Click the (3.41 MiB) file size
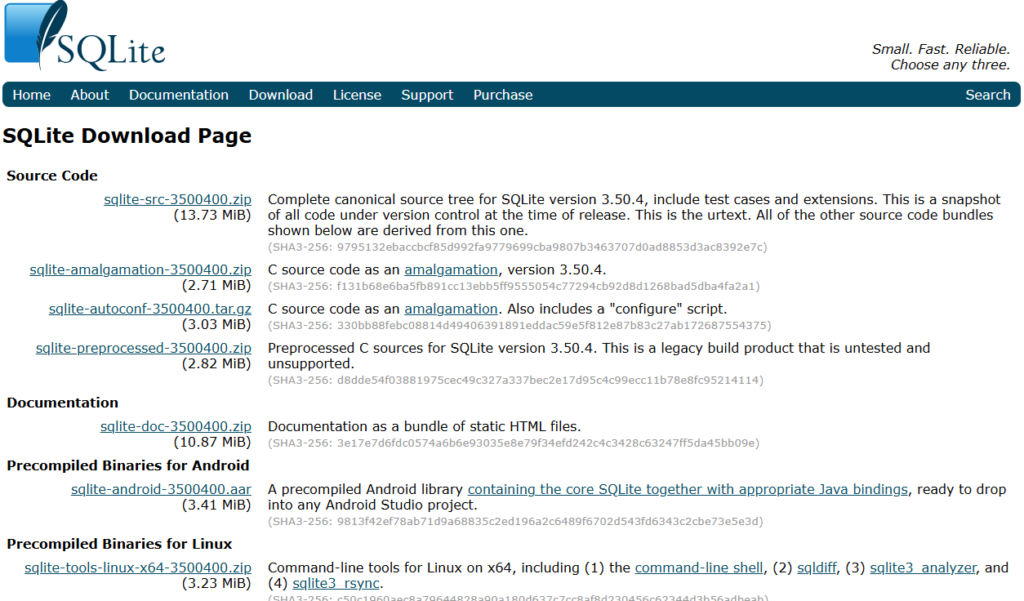 tap(216, 505)
